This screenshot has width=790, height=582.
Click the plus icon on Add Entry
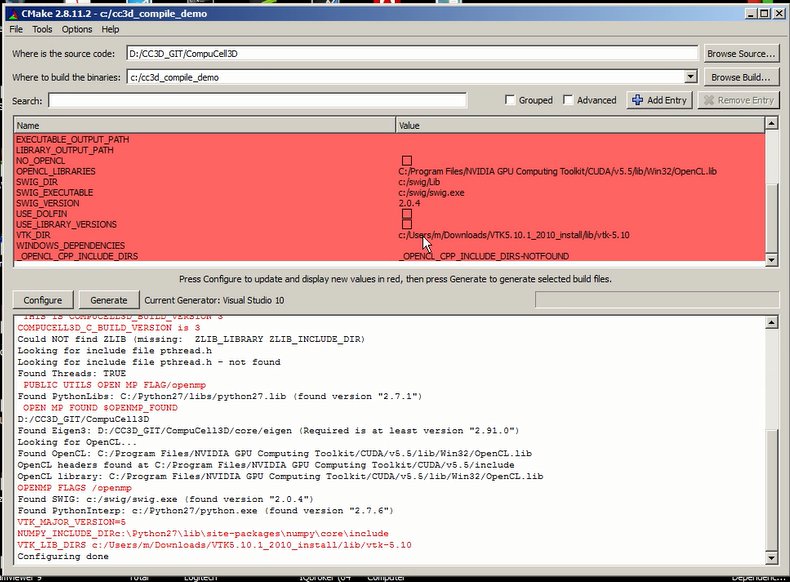pyautogui.click(x=637, y=100)
